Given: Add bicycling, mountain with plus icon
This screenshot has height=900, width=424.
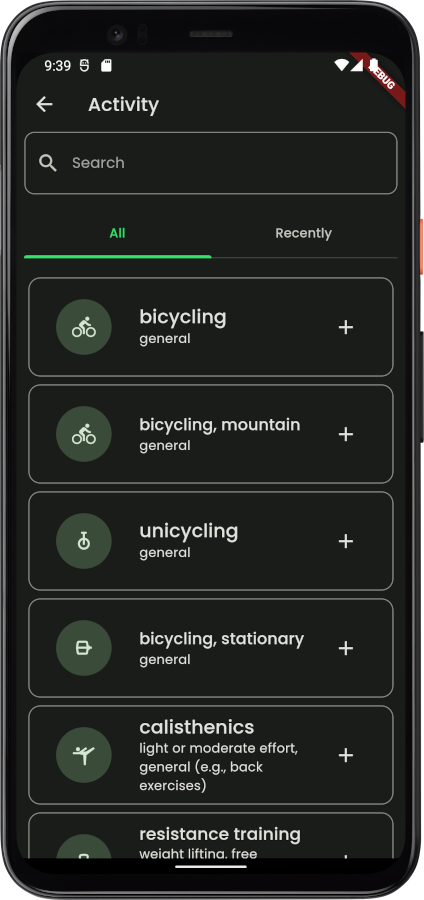Looking at the screenshot, I should tap(345, 434).
